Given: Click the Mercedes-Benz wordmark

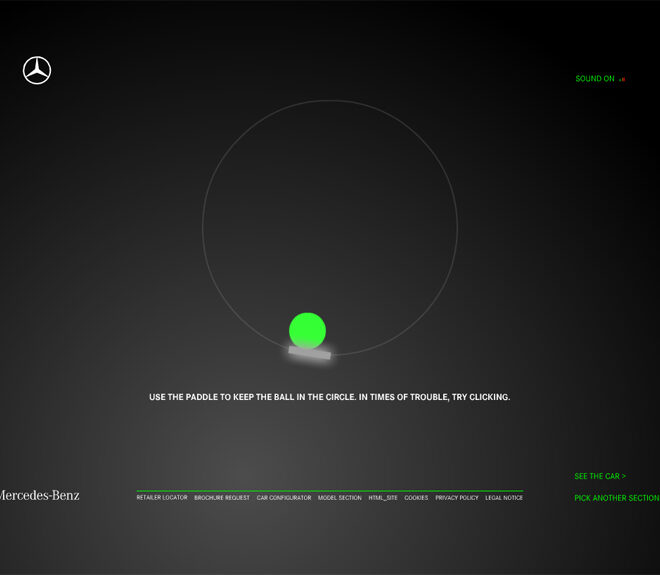Looking at the screenshot, I should pos(38,495).
